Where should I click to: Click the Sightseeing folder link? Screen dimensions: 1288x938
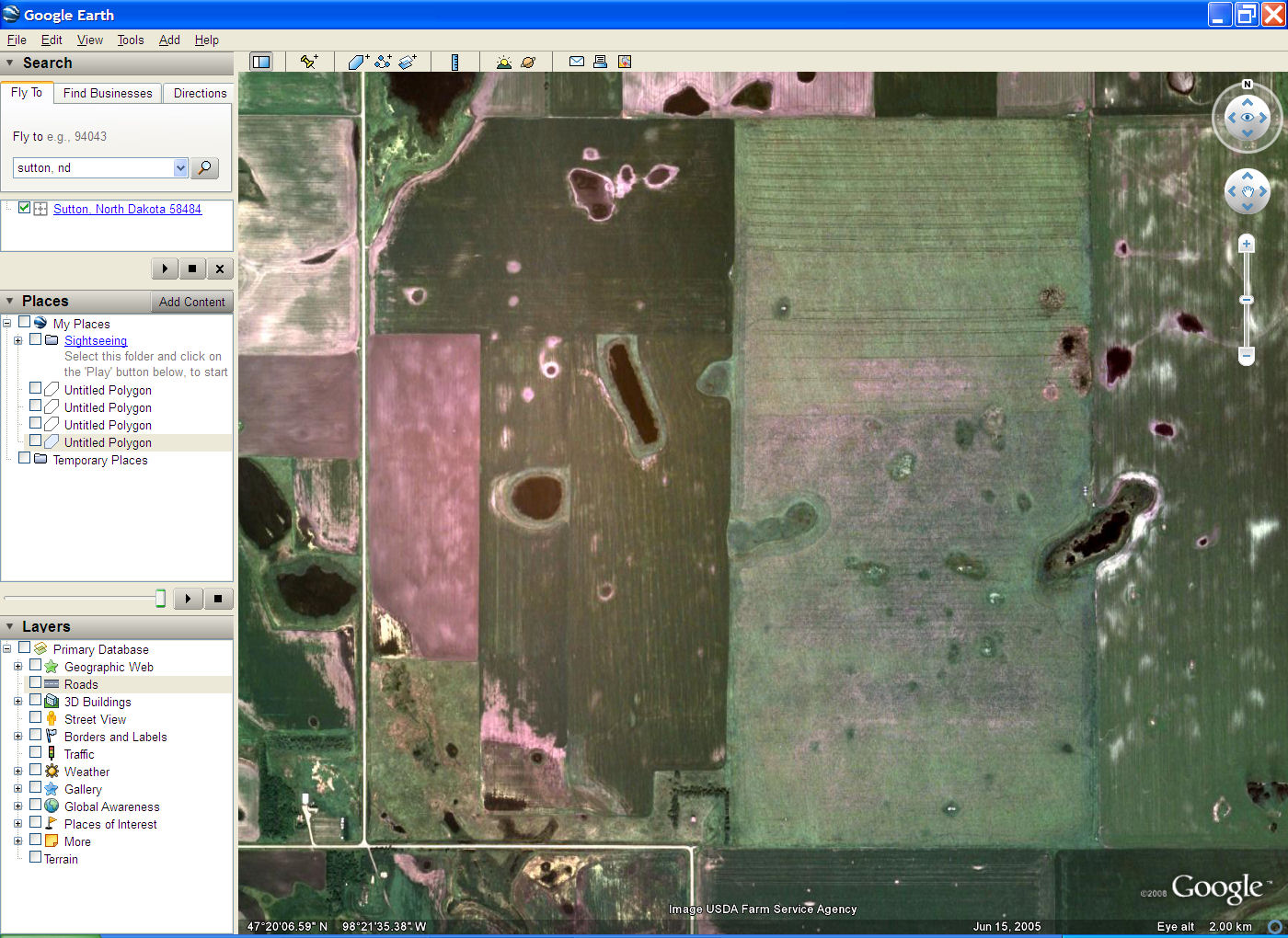(96, 340)
